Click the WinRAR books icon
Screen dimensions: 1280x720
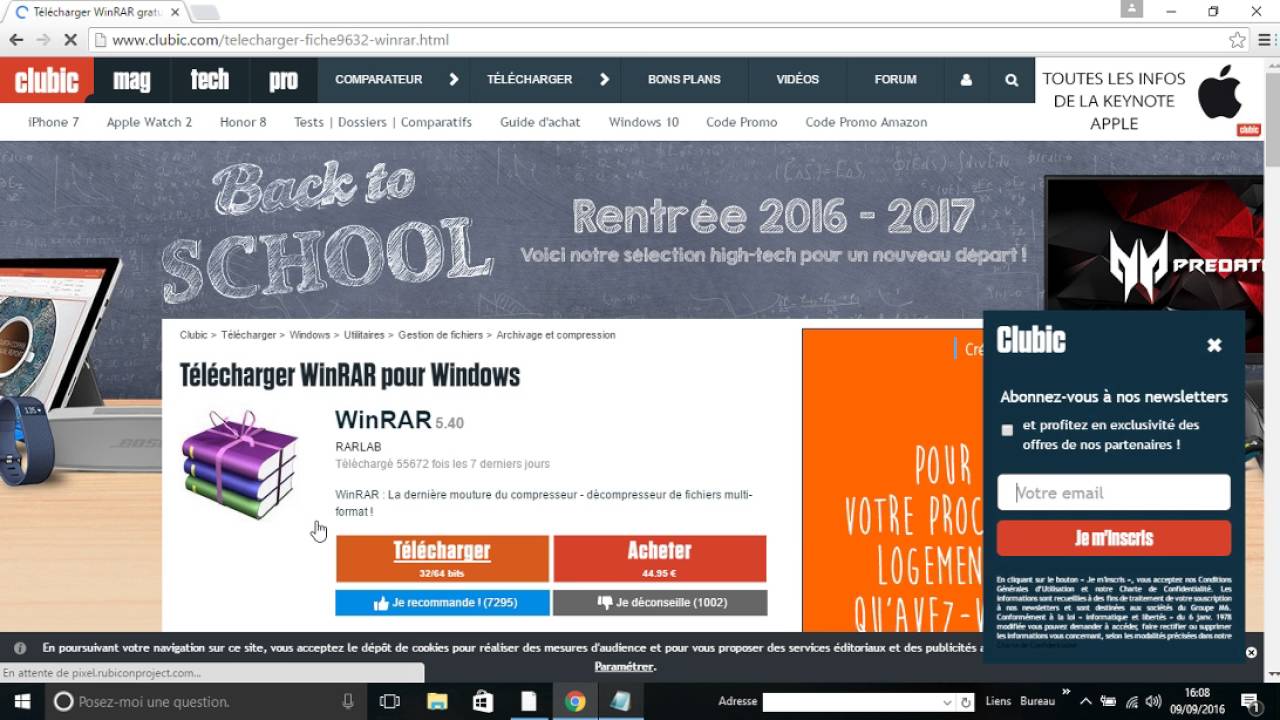point(240,464)
